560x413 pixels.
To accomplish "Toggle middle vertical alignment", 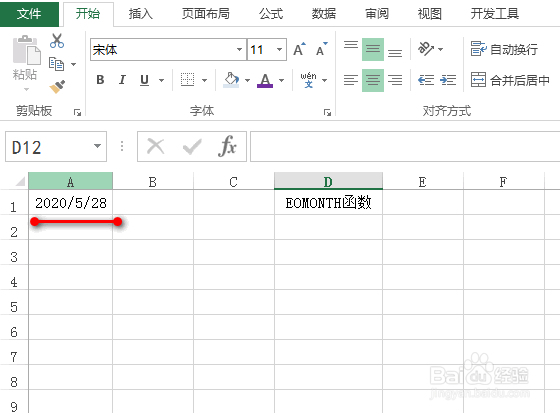I will (x=373, y=49).
